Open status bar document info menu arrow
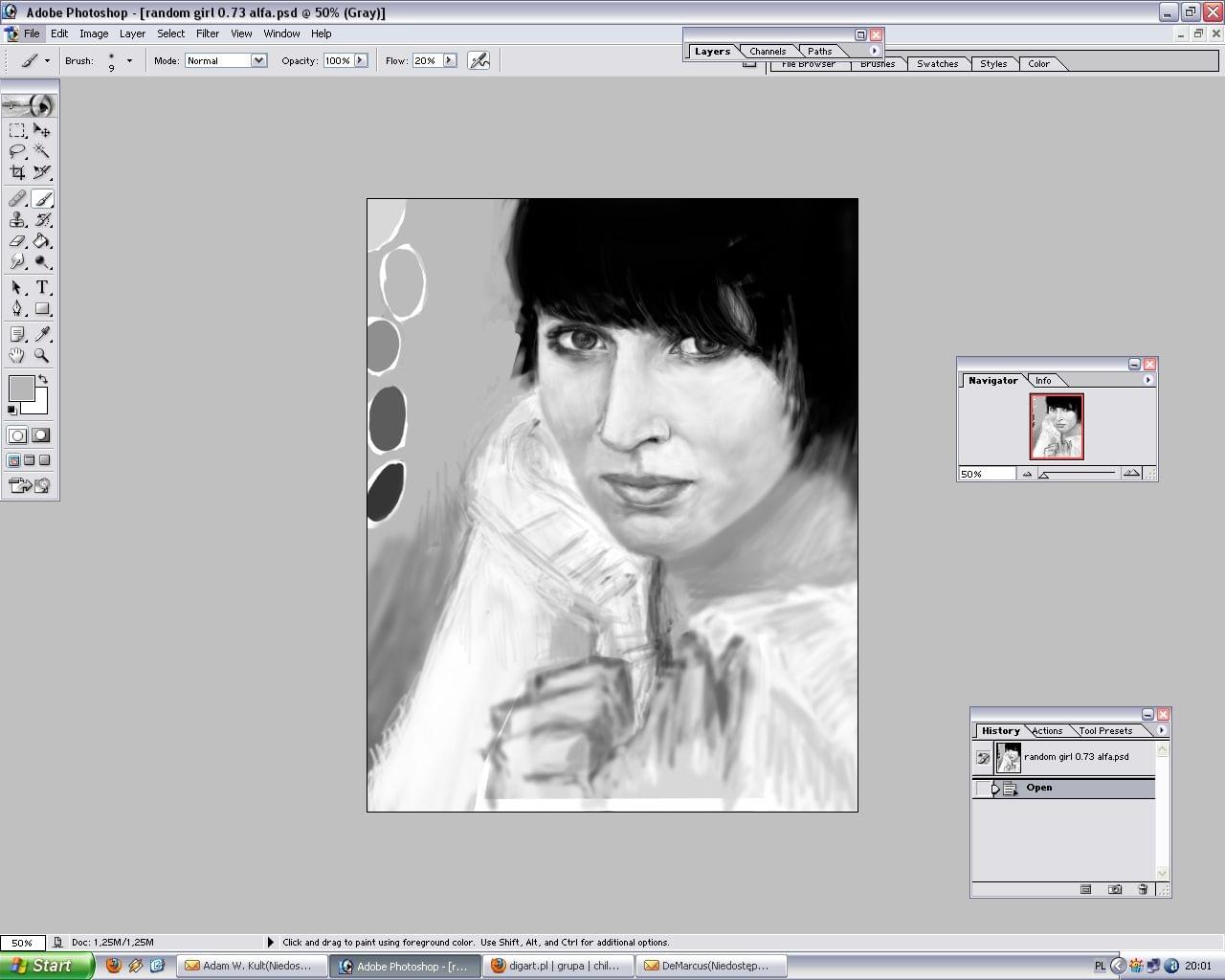This screenshot has width=1225, height=980. (x=270, y=942)
